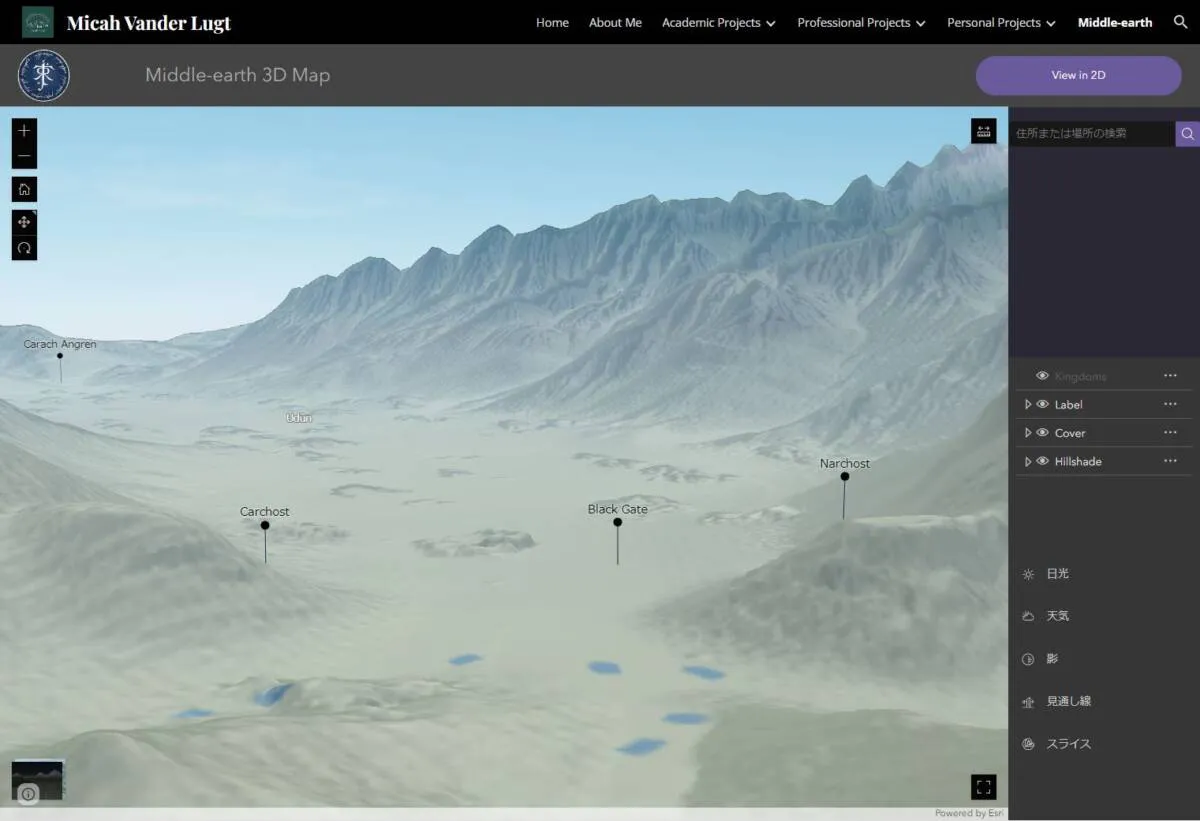This screenshot has width=1200, height=821.
Task: Click the Carach Angren label text
Action: click(60, 344)
